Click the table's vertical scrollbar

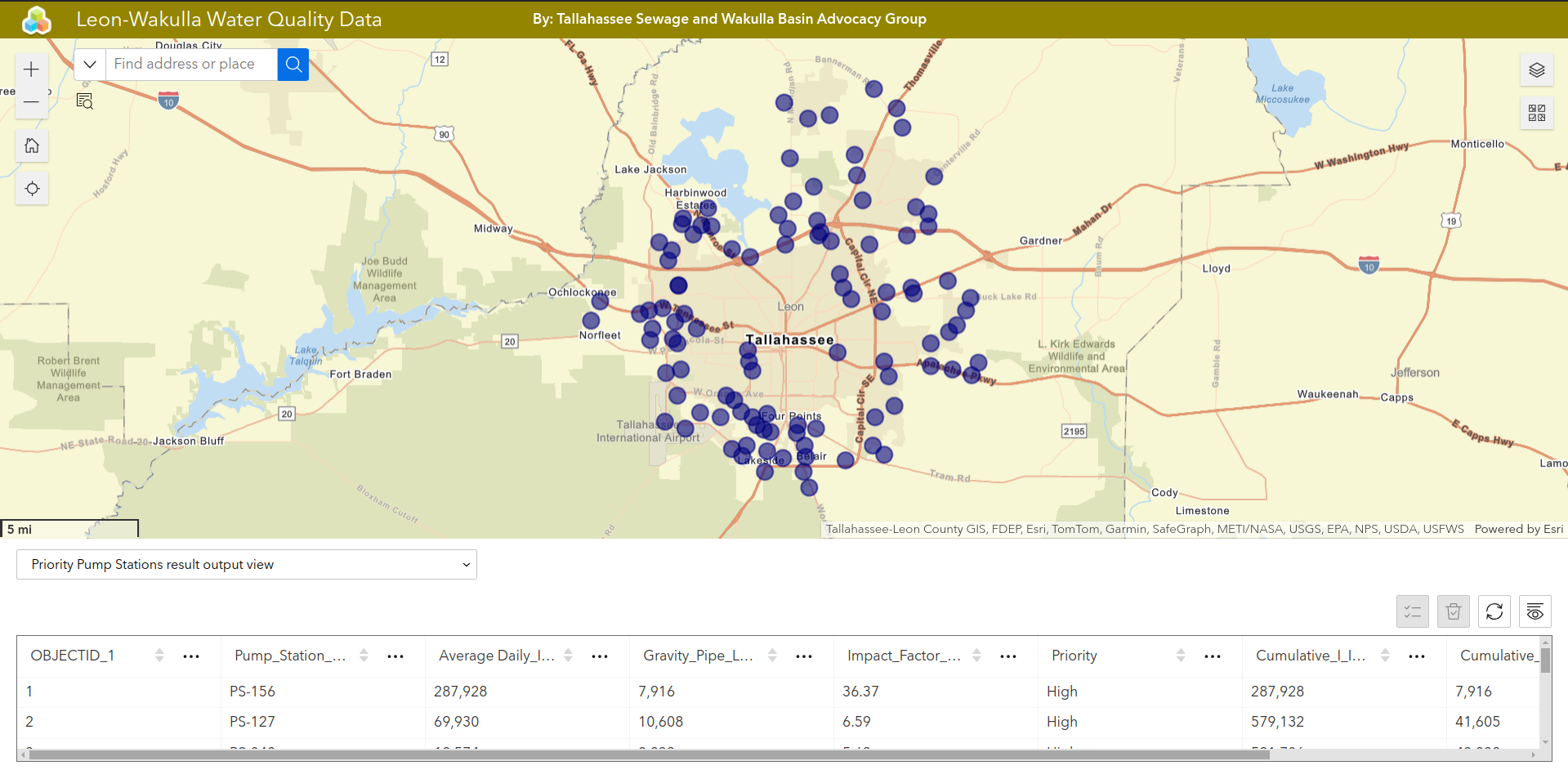pyautogui.click(x=1545, y=660)
